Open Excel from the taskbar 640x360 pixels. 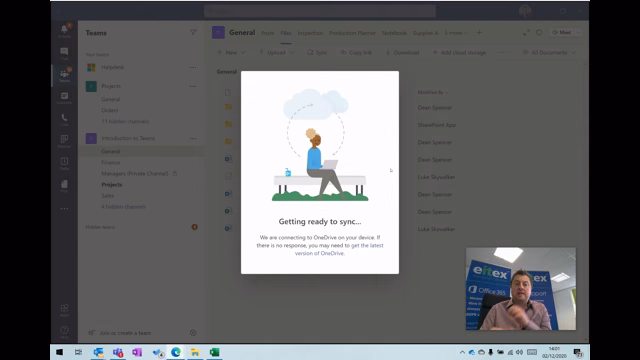coord(215,352)
